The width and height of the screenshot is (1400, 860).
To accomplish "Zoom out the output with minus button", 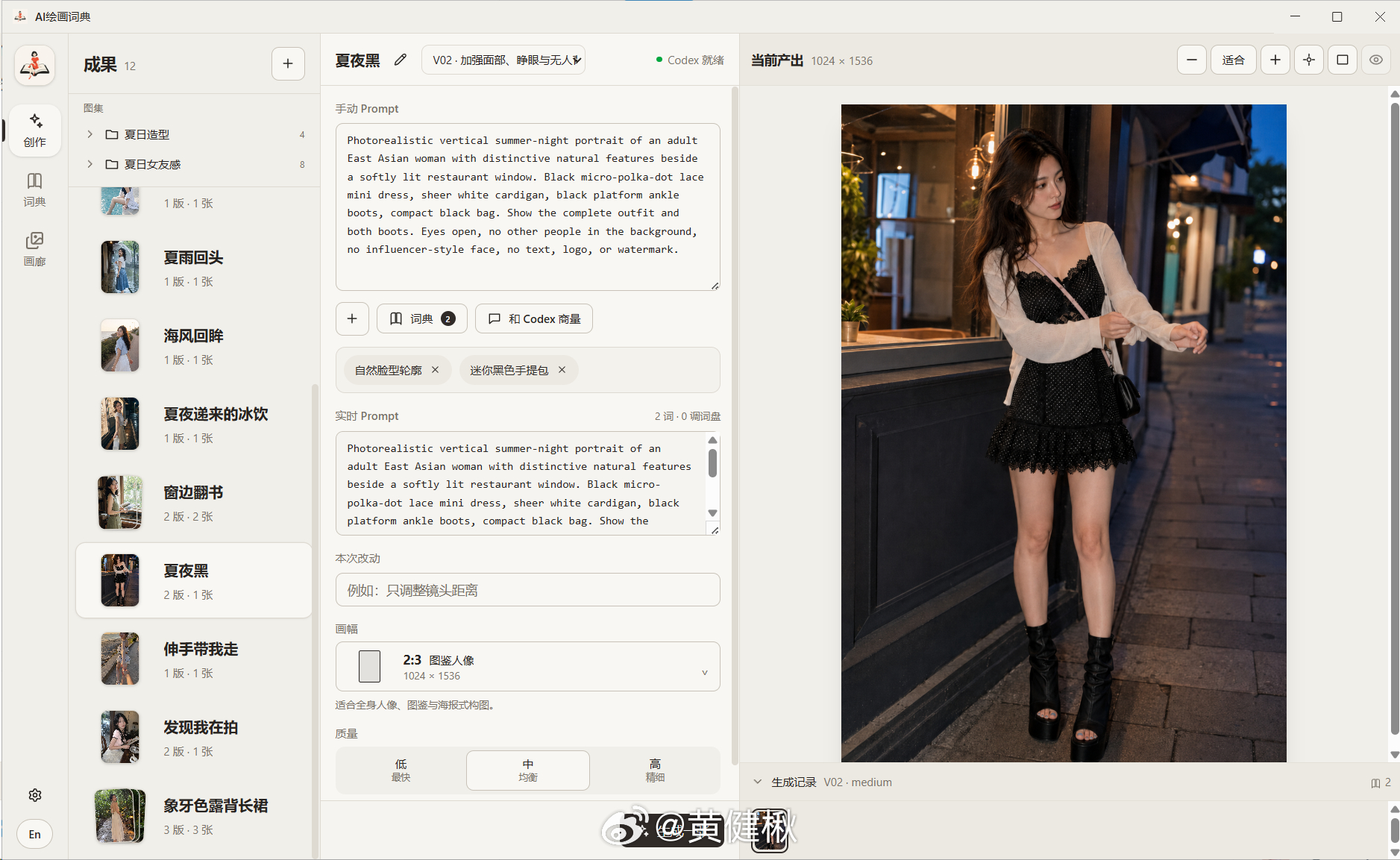I will (1192, 60).
